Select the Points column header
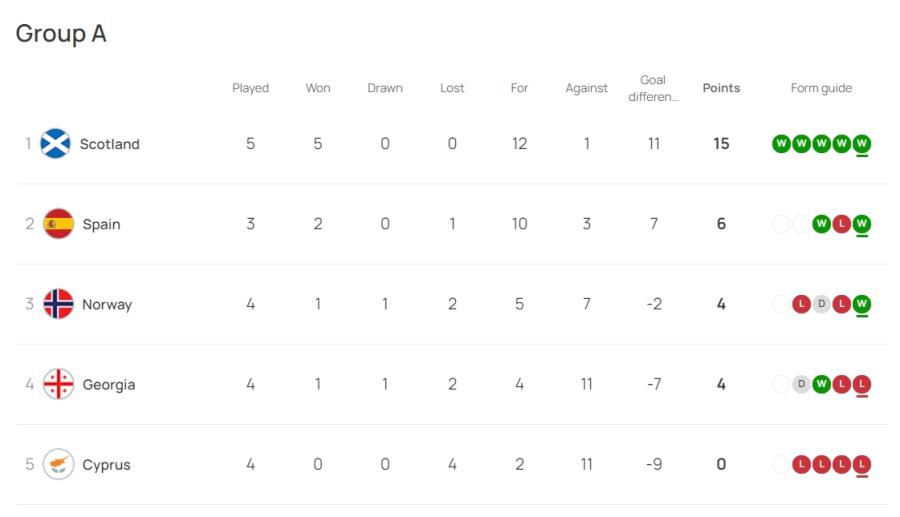Screen dimensions: 900x517 [721, 88]
